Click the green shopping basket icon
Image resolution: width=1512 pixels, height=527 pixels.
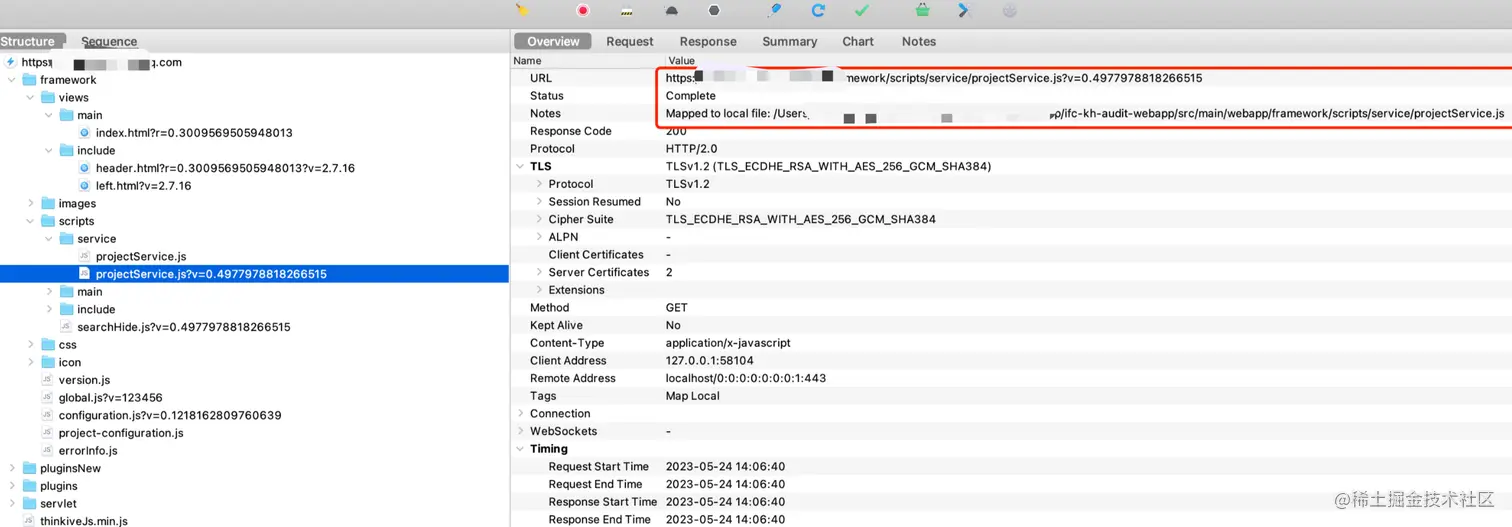click(x=922, y=10)
